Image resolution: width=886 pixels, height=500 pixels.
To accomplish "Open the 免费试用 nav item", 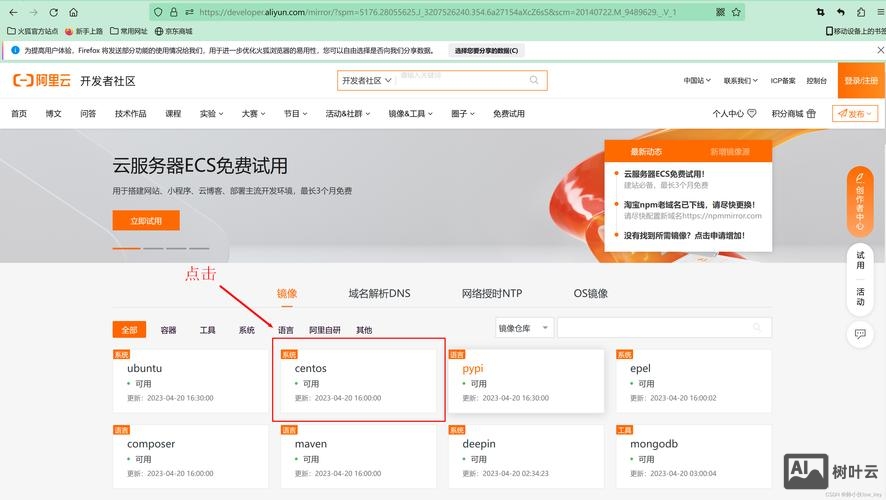I will tap(509, 114).
